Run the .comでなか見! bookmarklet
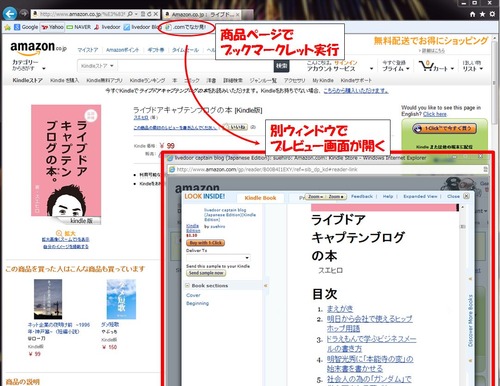This screenshot has width=500, height=386. point(186,27)
